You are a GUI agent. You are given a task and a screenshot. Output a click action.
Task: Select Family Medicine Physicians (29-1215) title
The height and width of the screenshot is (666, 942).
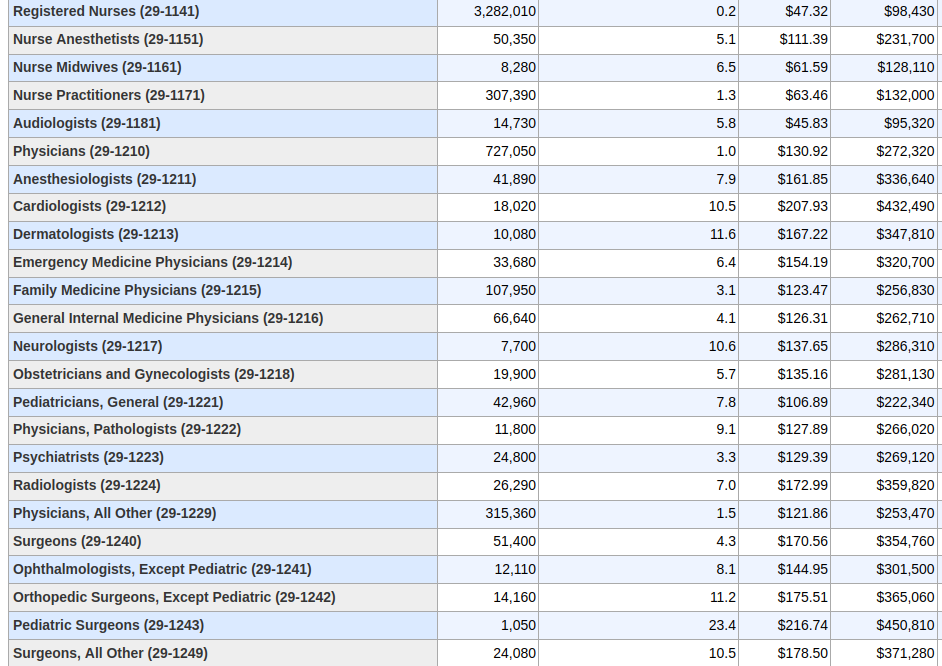(137, 291)
